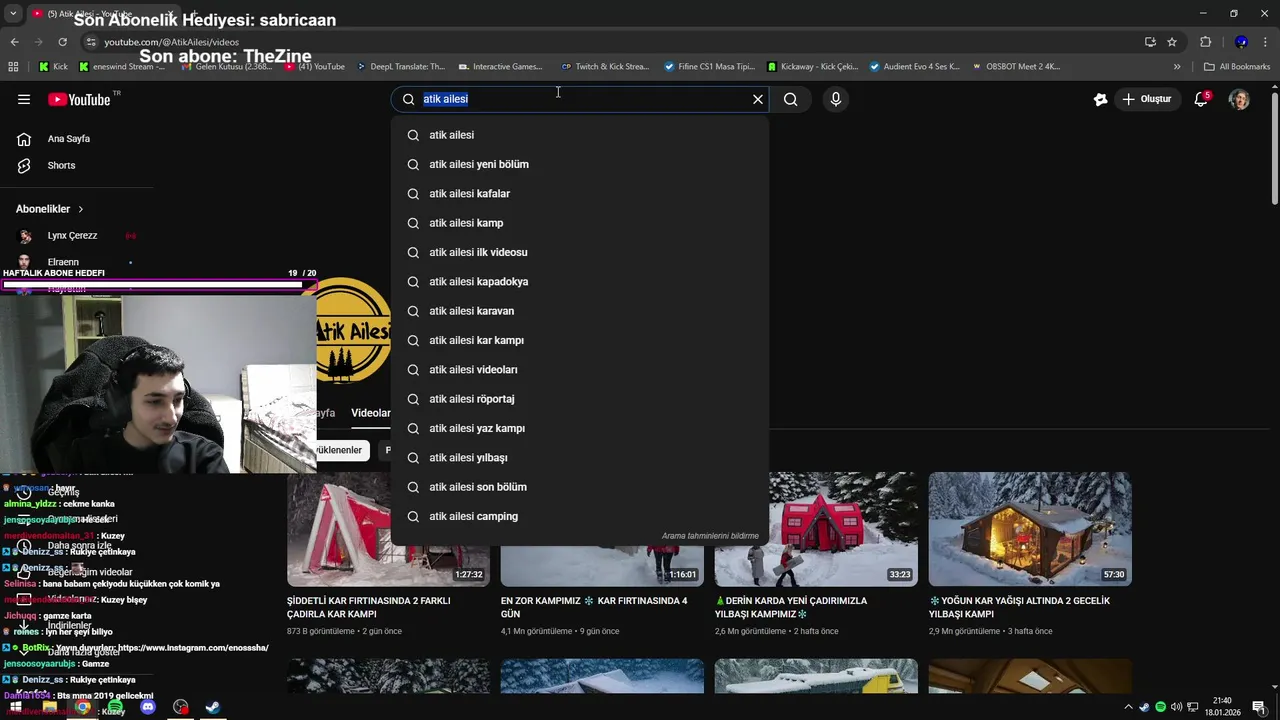
Task: Open the YouTube hamburger menu
Action: tap(24, 99)
